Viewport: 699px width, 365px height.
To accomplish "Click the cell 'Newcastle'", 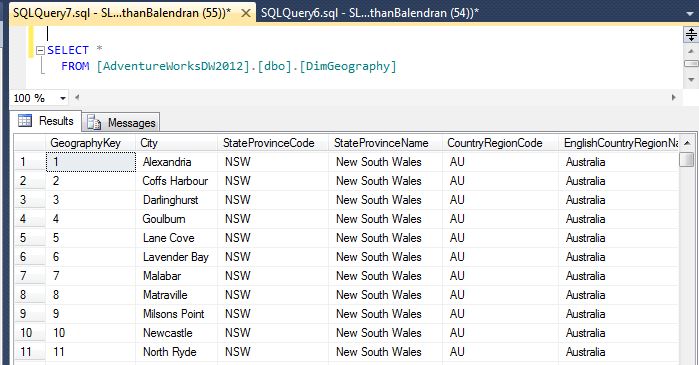I will (176, 333).
